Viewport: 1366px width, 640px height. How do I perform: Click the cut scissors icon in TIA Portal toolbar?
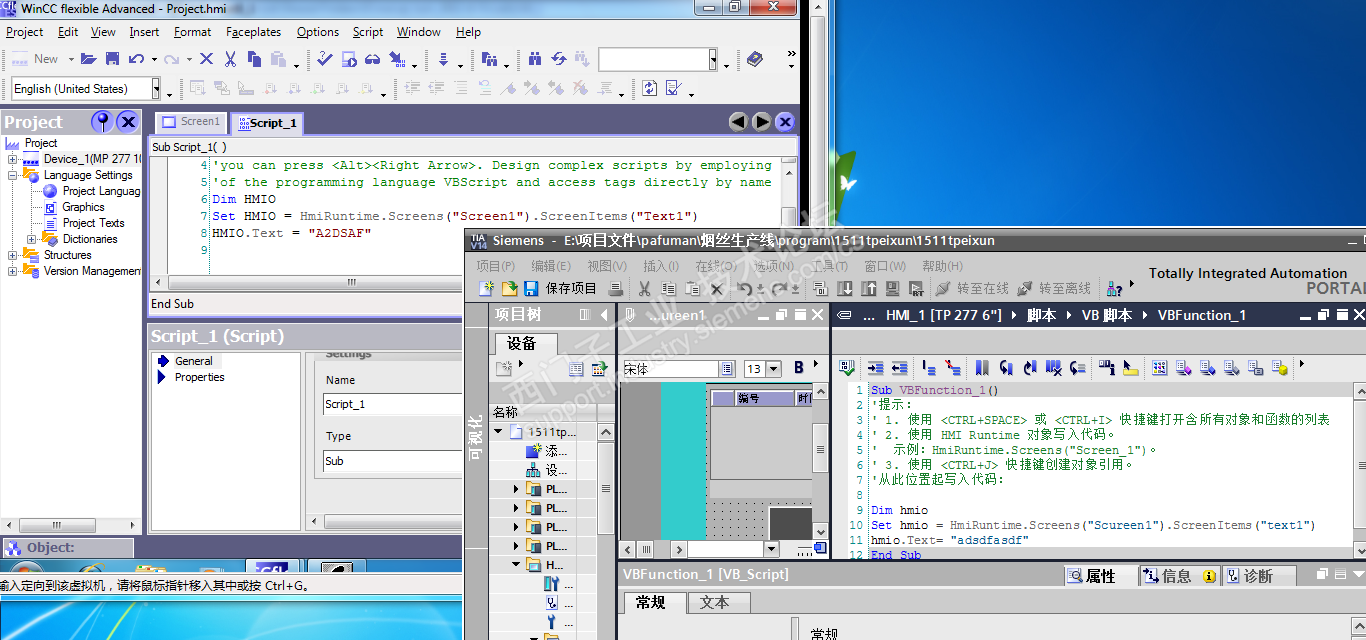pyautogui.click(x=644, y=288)
